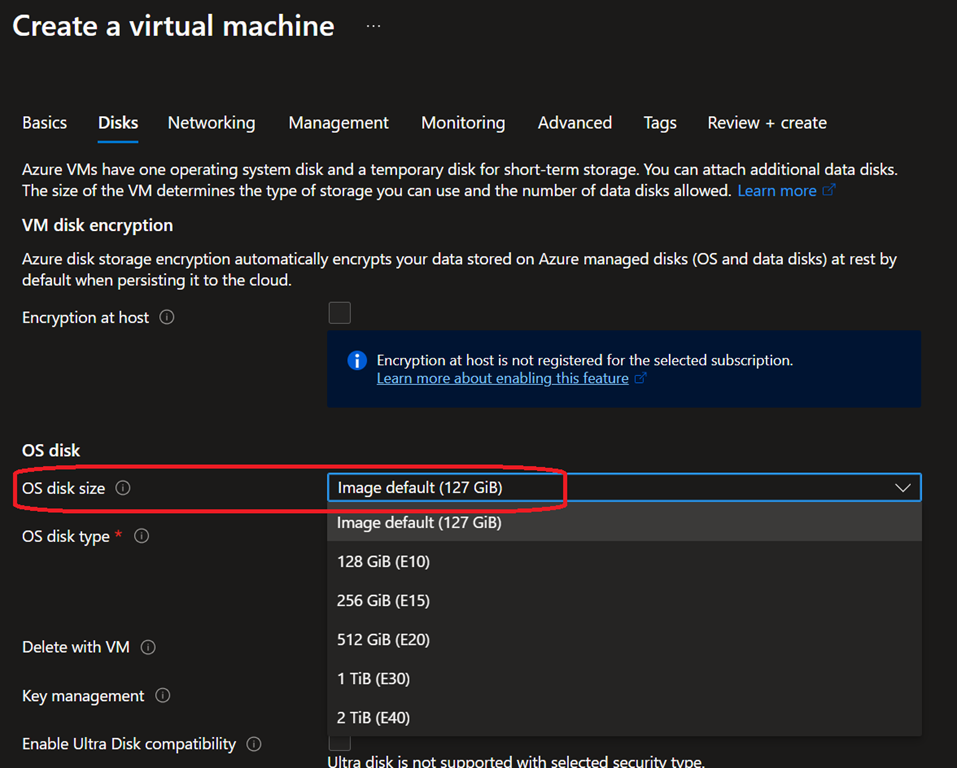The image size is (957, 768).
Task: Open the Learn more link about disks
Action: pos(777,190)
